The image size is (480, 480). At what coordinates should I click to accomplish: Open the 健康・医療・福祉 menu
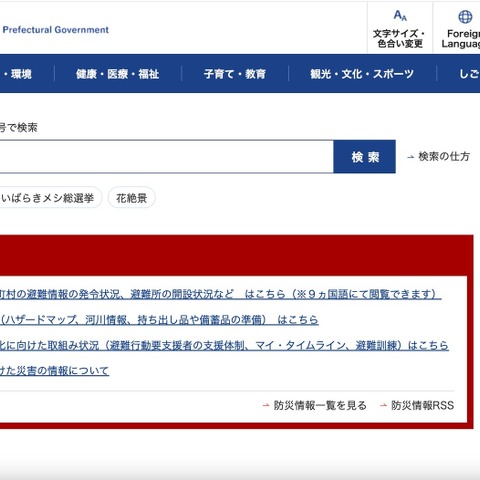(117, 74)
